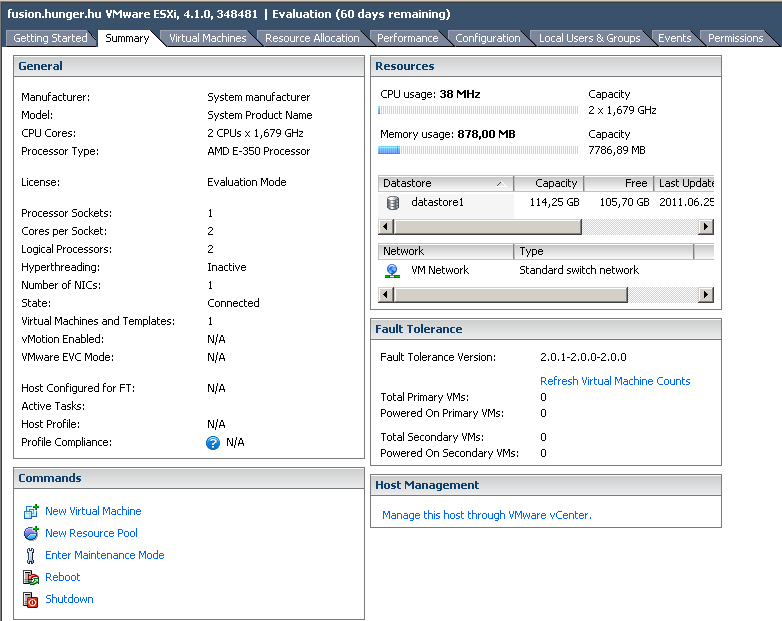The width and height of the screenshot is (782, 621).
Task: Click Refresh Virtual Machine Counts link
Action: (615, 381)
